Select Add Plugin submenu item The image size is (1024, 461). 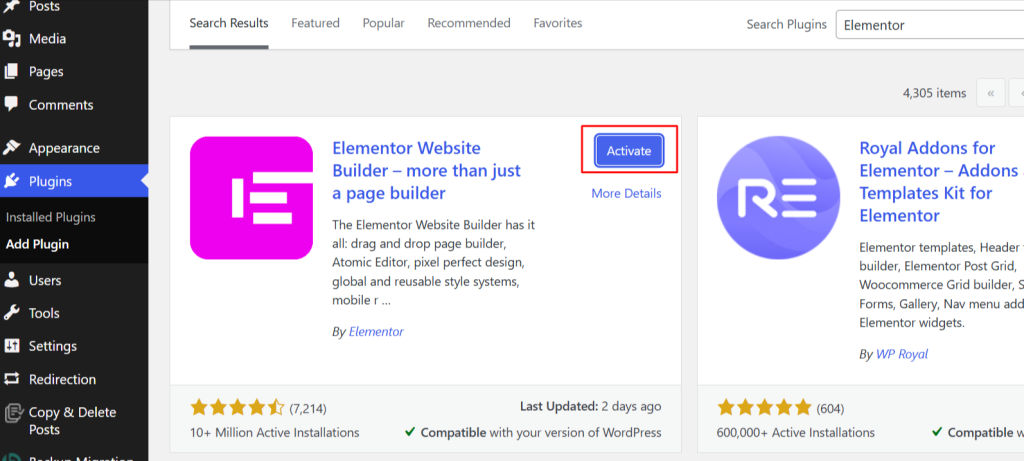point(37,244)
